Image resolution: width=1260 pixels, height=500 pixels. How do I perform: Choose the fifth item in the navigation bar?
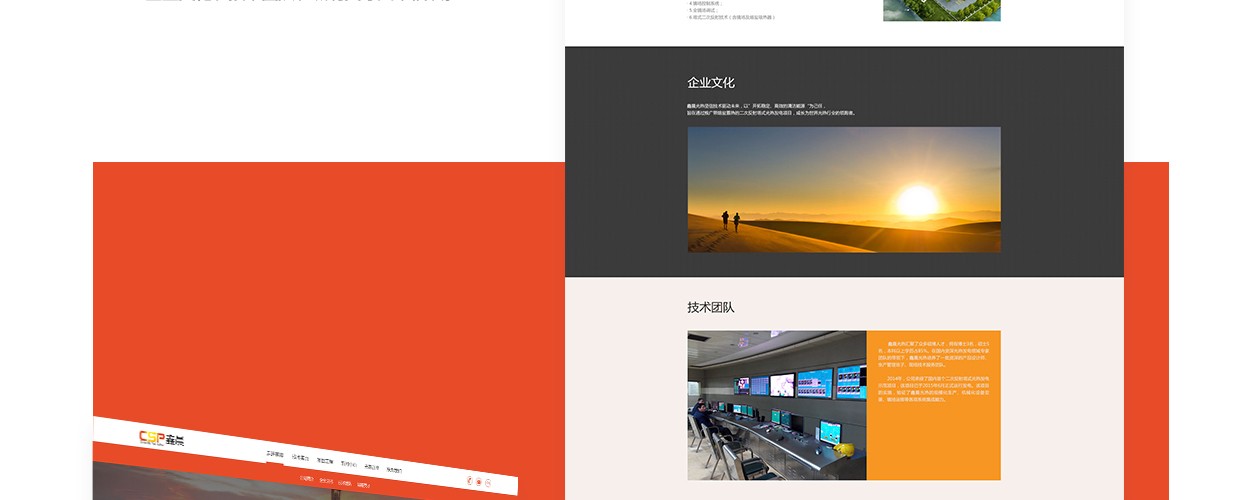[371, 466]
